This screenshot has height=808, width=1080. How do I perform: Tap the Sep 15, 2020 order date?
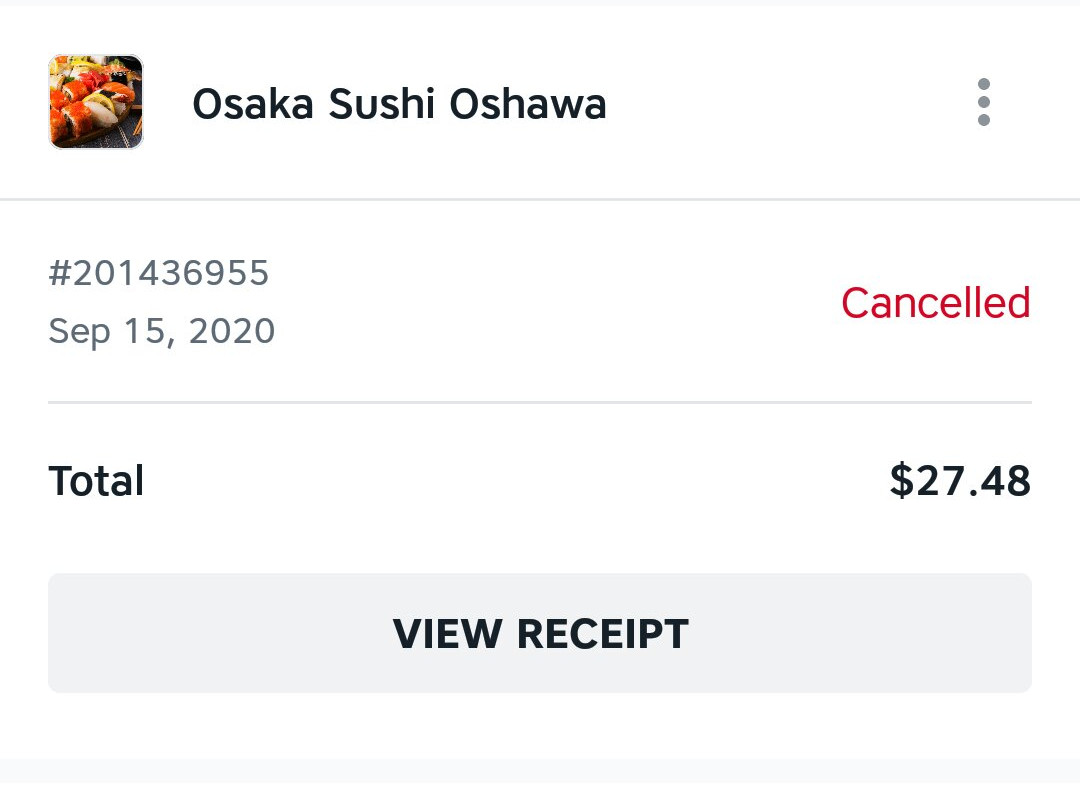click(x=161, y=331)
